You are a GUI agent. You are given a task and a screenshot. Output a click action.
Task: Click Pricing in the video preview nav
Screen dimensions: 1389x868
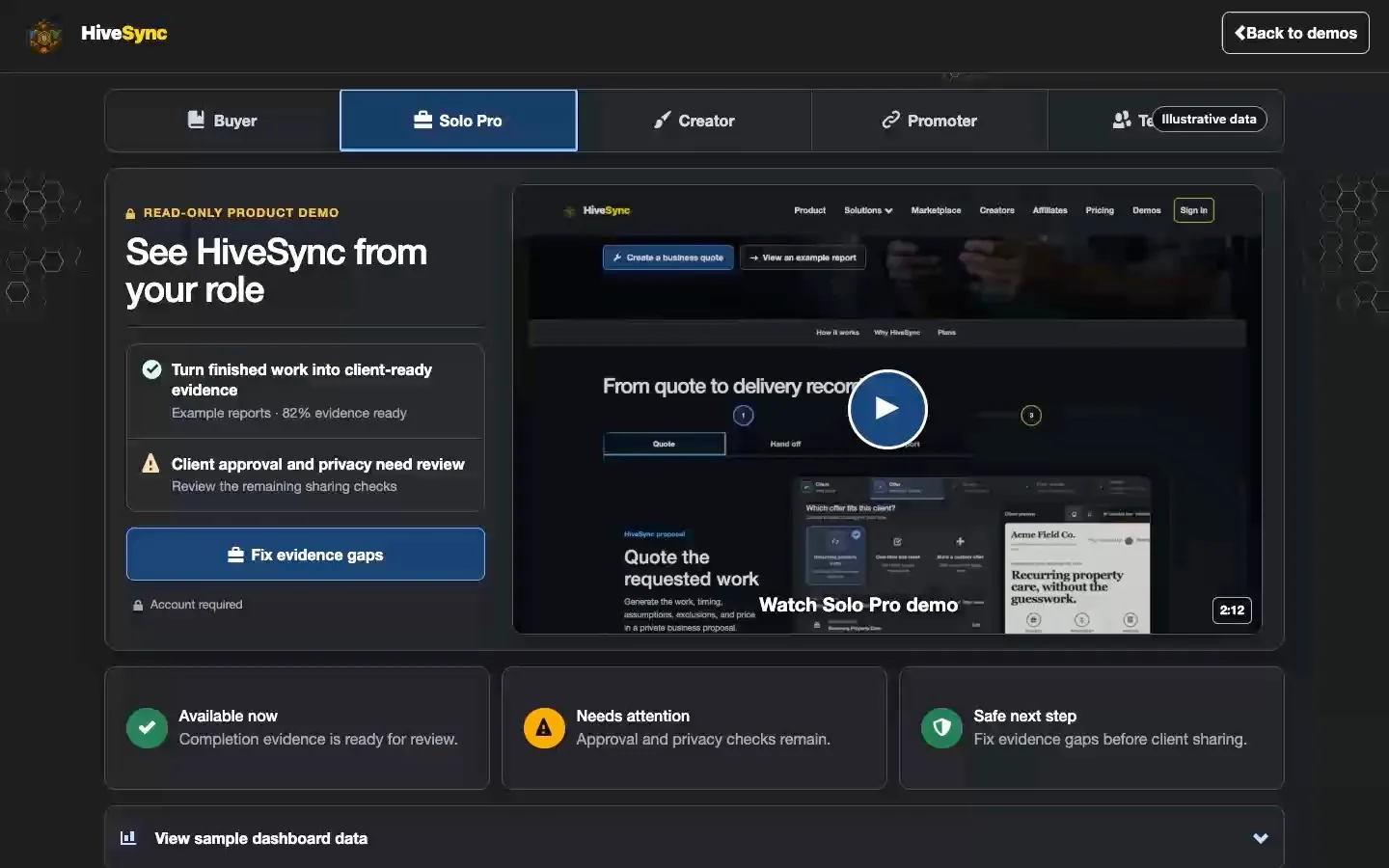1100,210
